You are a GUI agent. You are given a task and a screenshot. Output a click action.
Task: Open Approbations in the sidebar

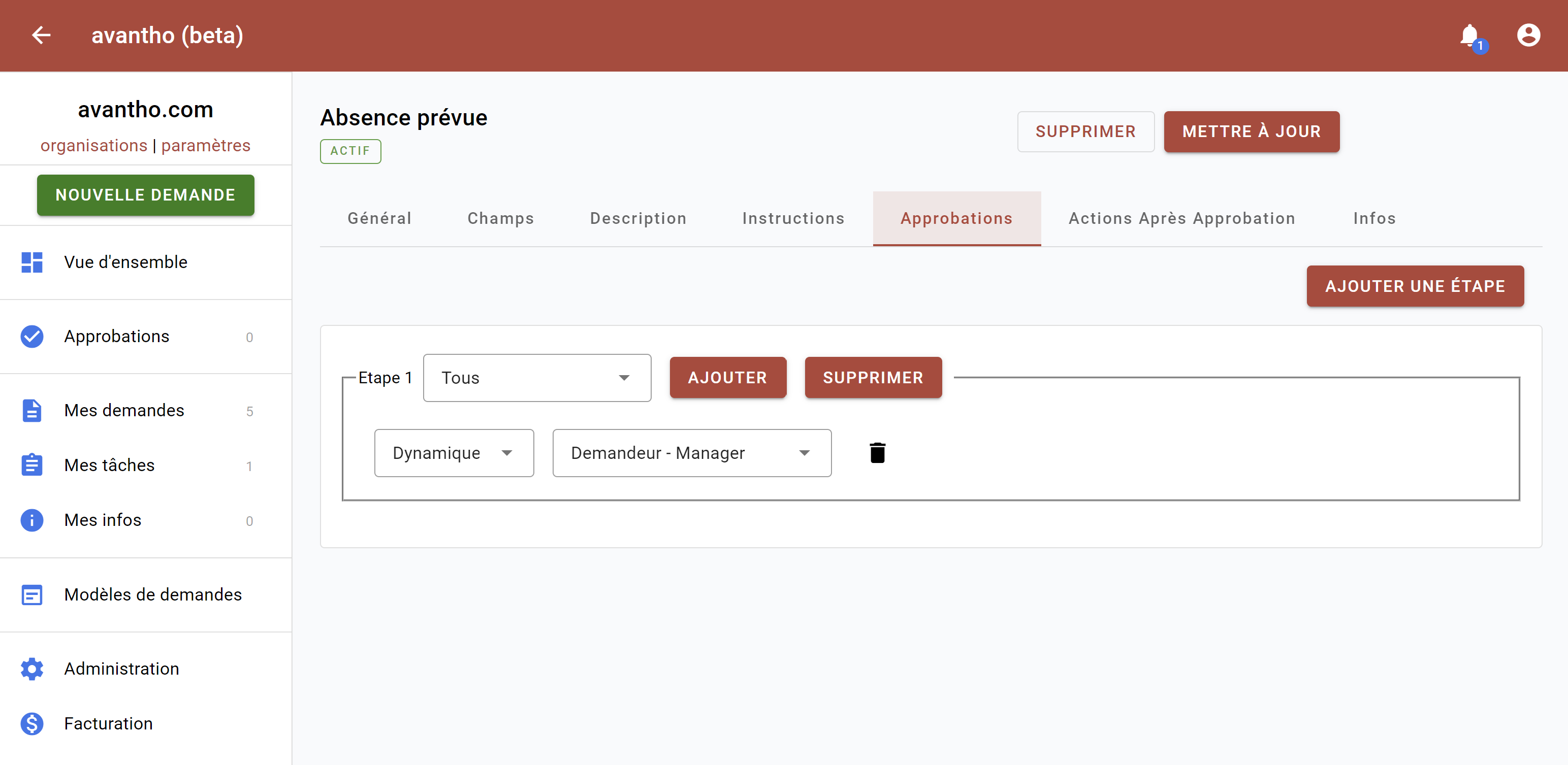tap(146, 336)
